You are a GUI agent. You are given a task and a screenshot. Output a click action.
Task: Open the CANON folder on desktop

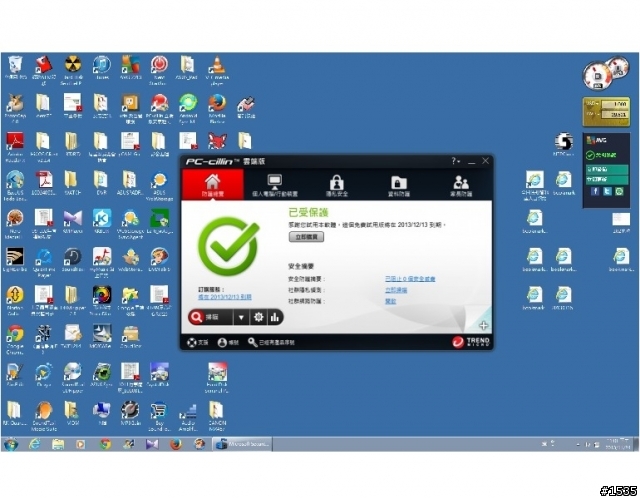(x=217, y=416)
